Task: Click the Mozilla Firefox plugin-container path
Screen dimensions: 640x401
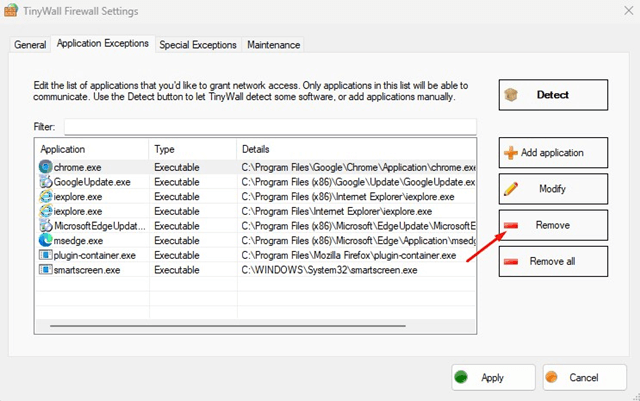Action: click(349, 256)
